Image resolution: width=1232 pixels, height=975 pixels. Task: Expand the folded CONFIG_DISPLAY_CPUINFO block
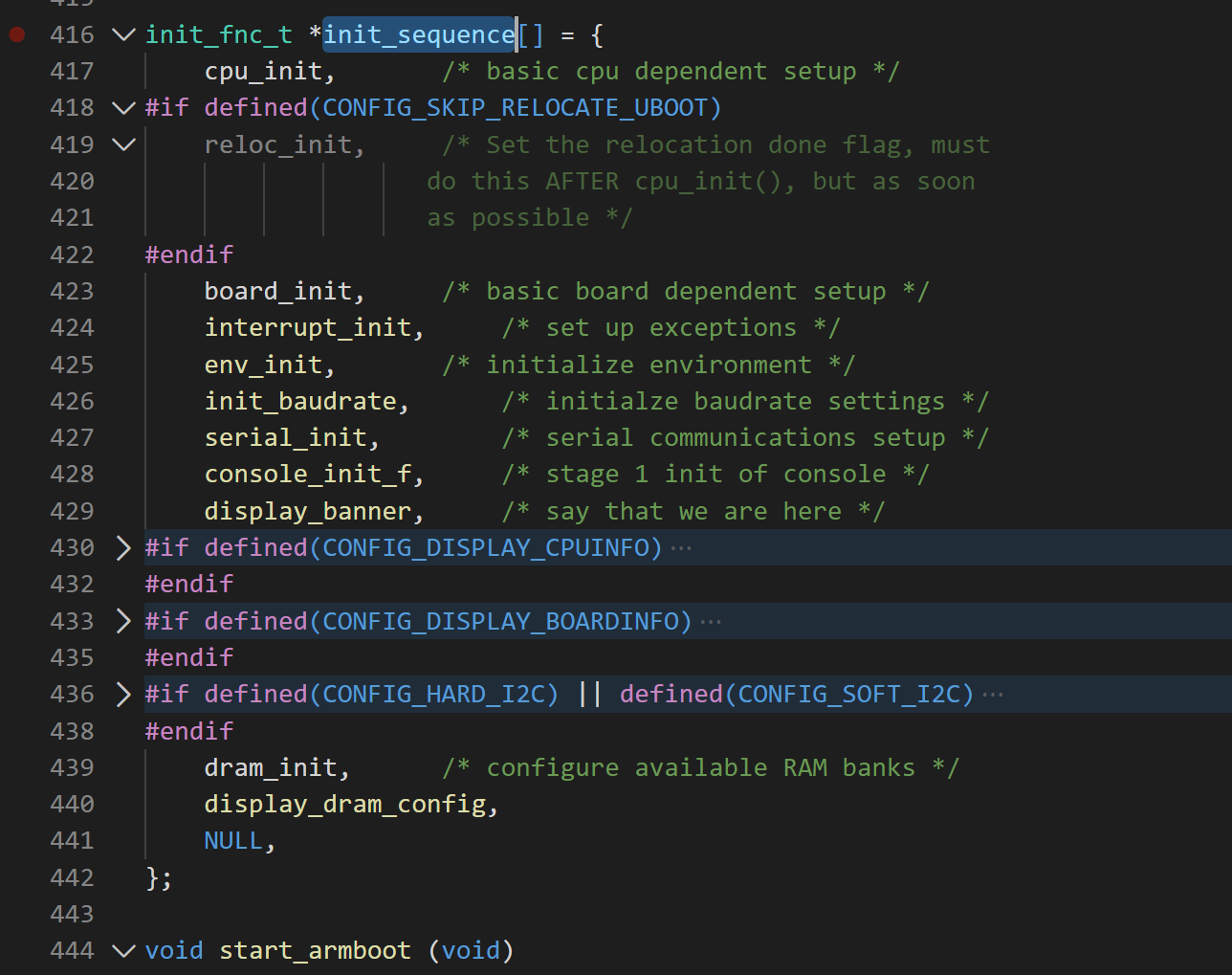tap(123, 547)
